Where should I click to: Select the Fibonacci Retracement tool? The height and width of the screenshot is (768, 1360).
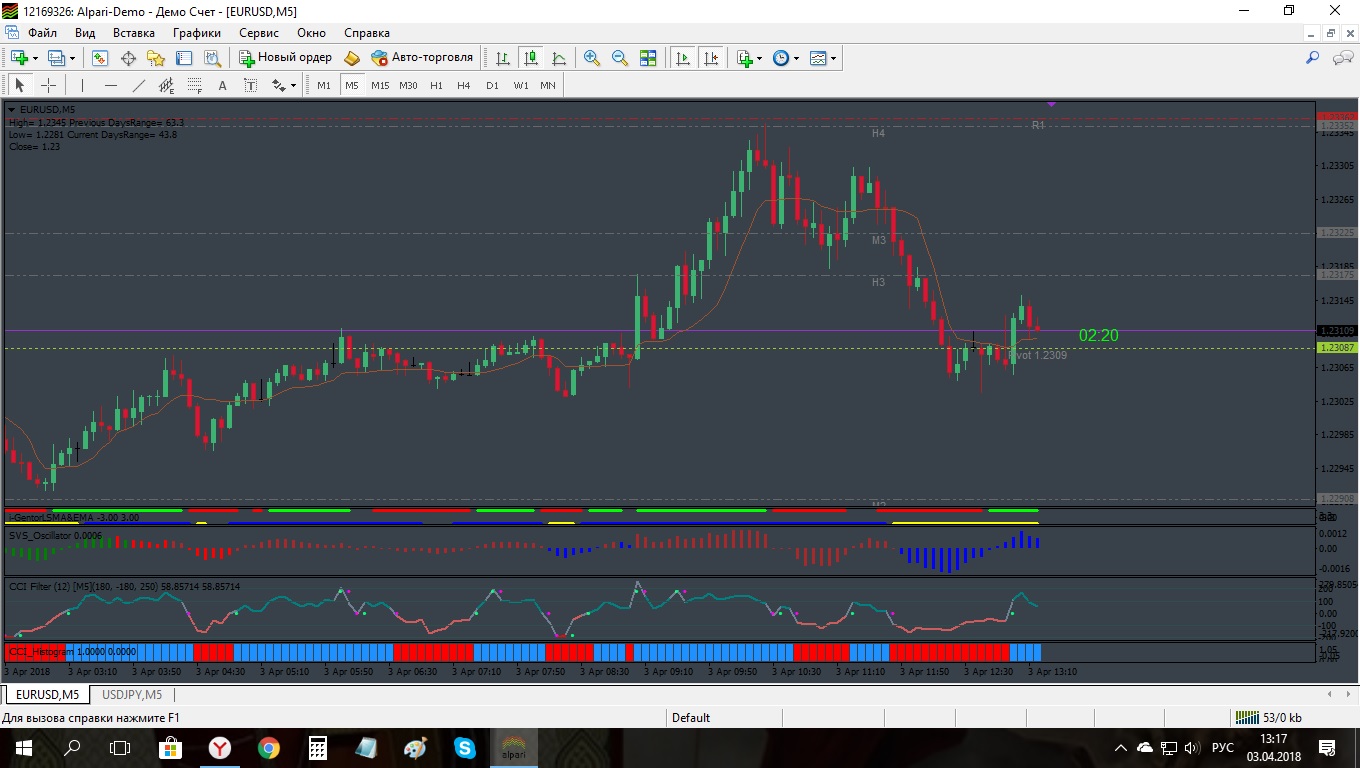point(194,85)
